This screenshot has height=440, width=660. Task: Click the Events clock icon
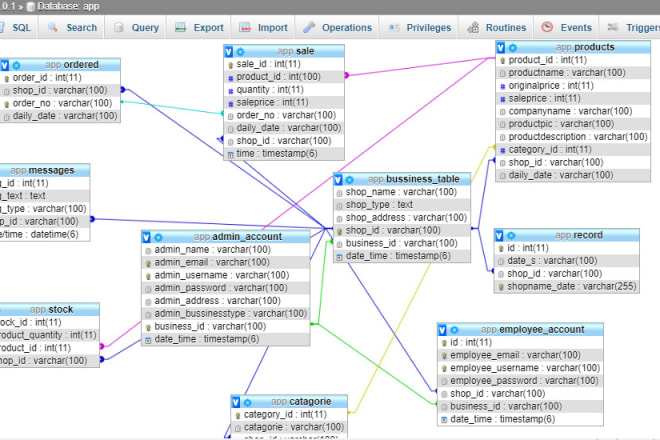[x=547, y=27]
